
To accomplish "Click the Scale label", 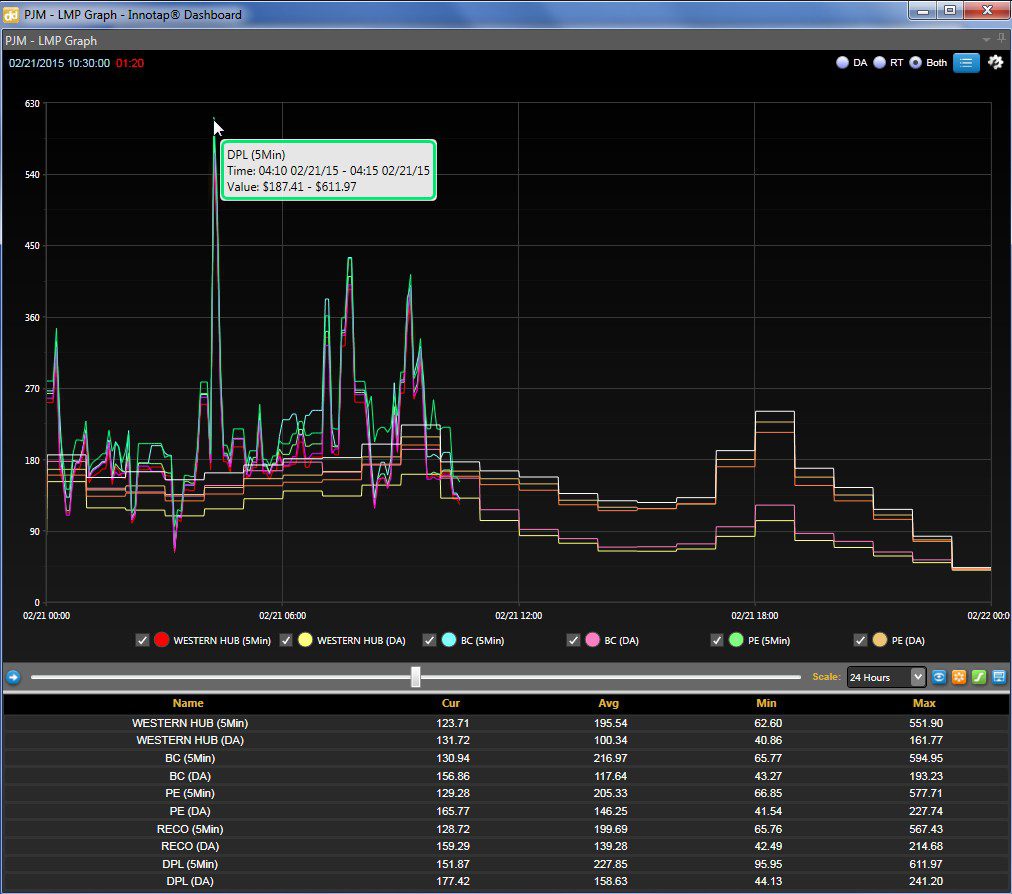I will point(826,676).
